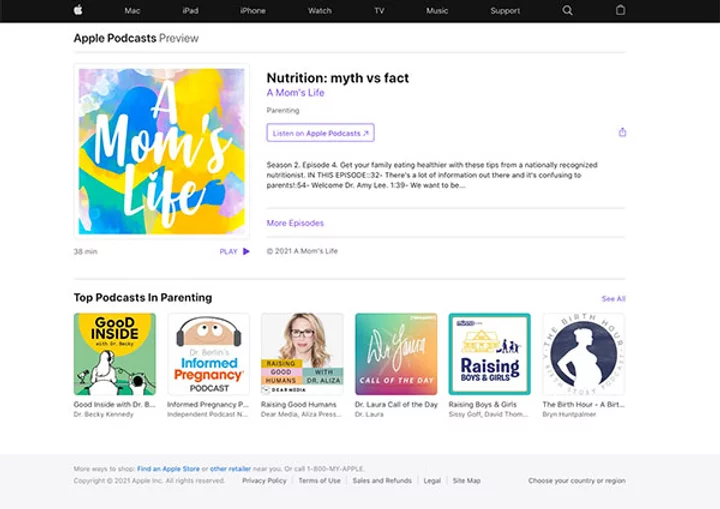Open The Birth Hour podcast artwork
720x509 pixels.
[584, 354]
